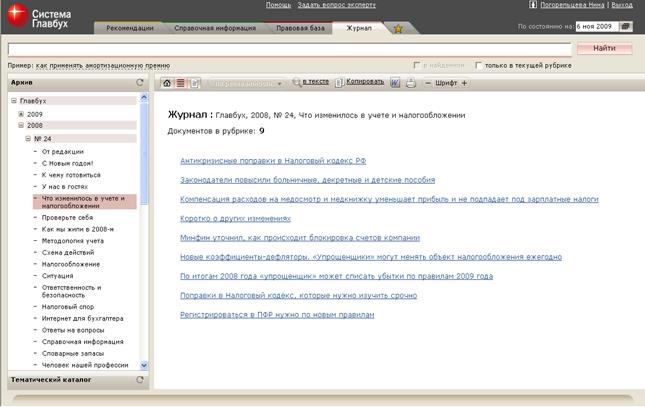Collapse the 2008 tree node
The height and width of the screenshot is (407, 645).
point(21,125)
